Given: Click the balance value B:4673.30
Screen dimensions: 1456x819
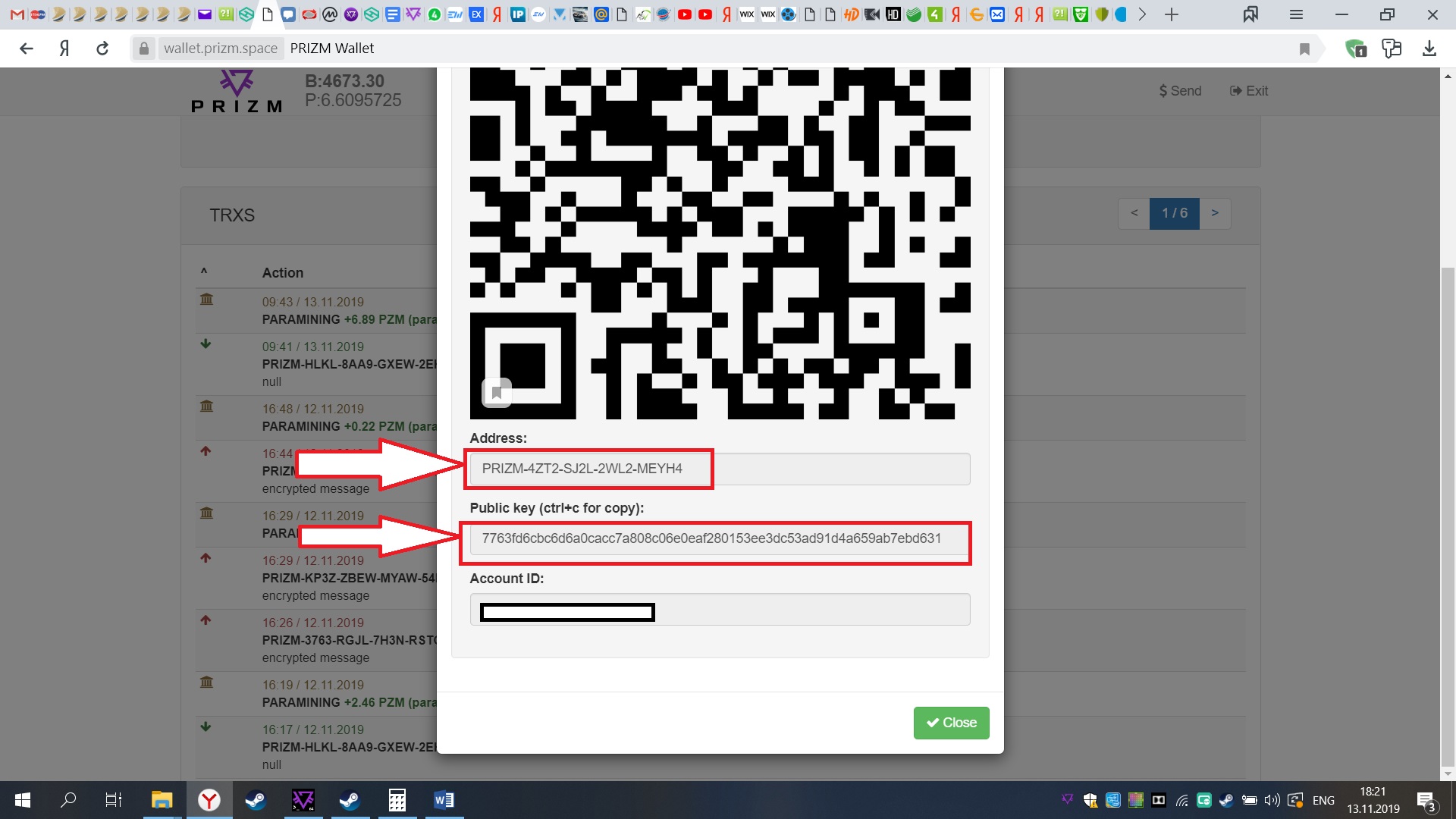Looking at the screenshot, I should 345,80.
